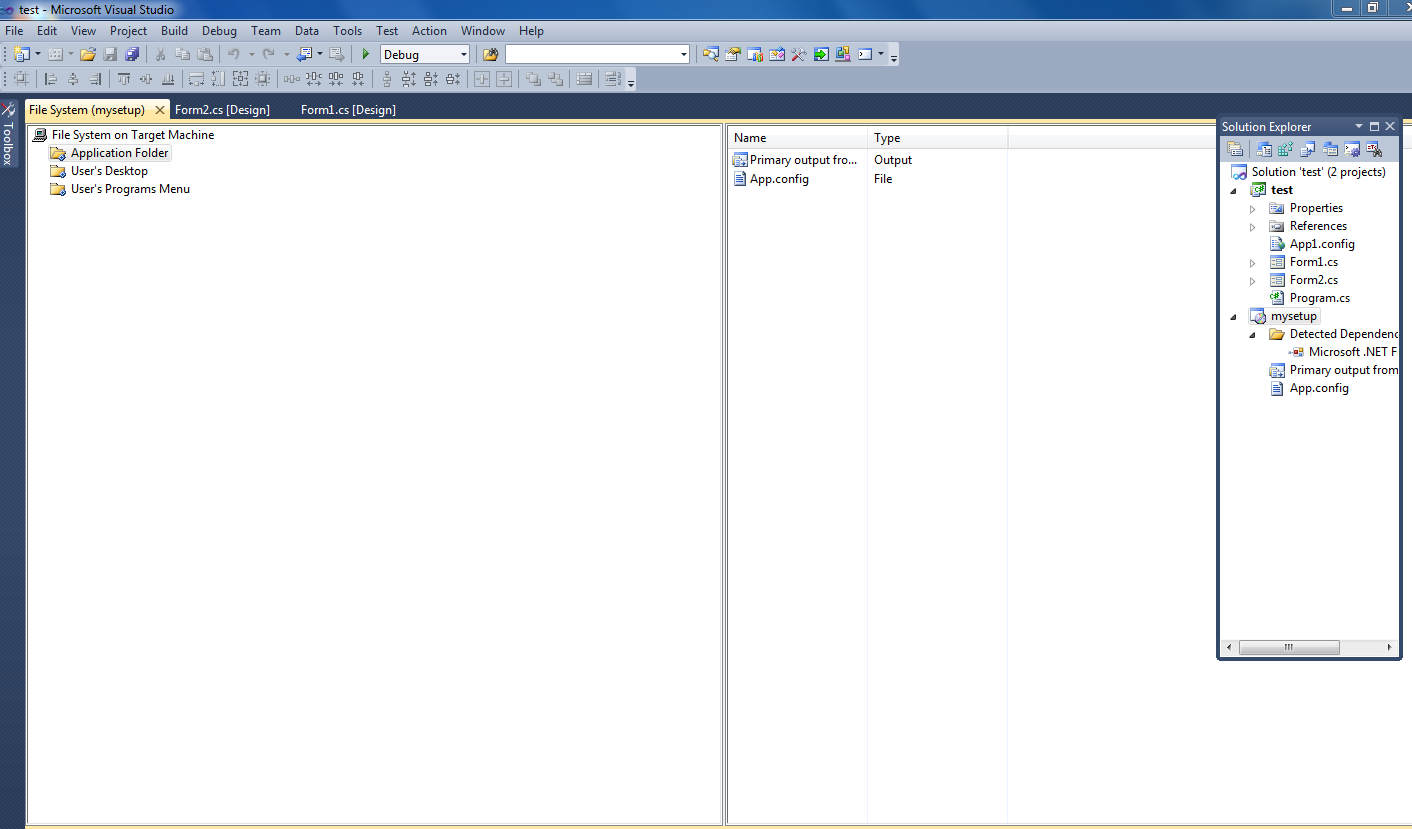The image size is (1412, 829).
Task: Expand the Form1.cs node in Solution Explorer
Action: tap(1252, 261)
